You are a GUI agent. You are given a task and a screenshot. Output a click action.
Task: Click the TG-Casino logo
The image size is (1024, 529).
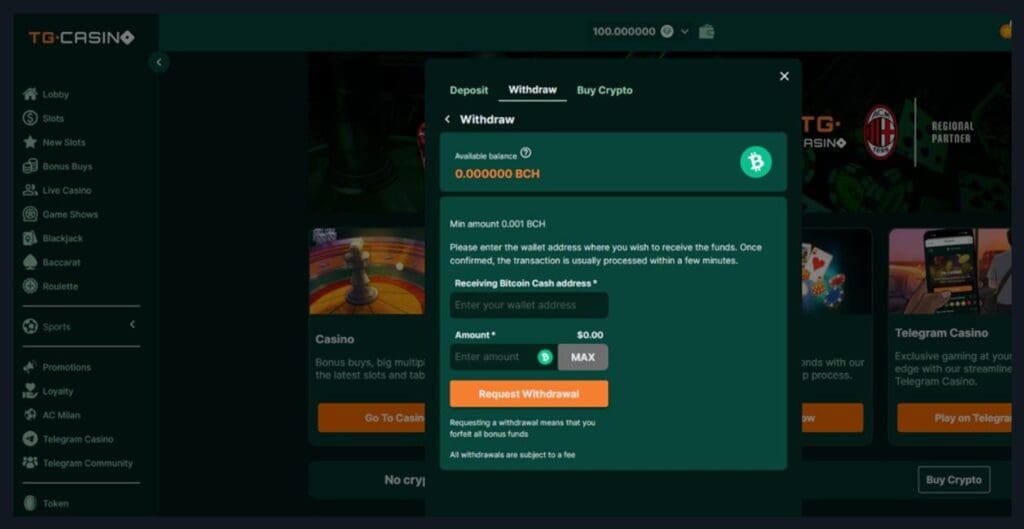click(81, 37)
